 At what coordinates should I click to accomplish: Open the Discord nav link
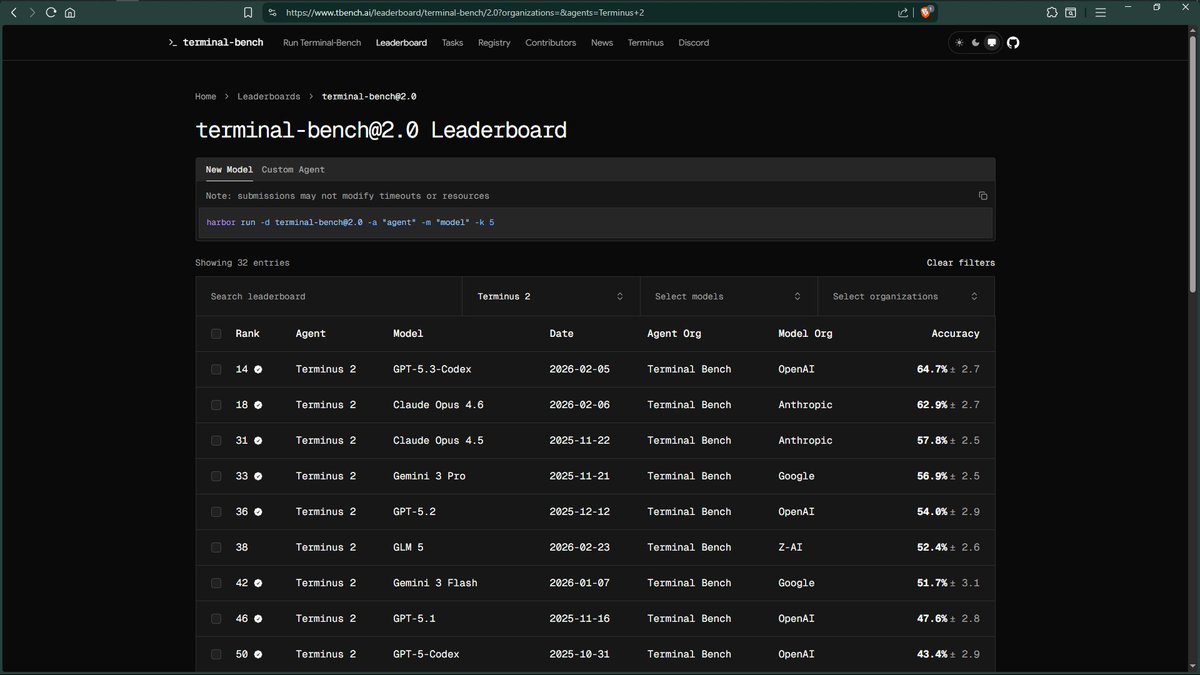tap(694, 43)
